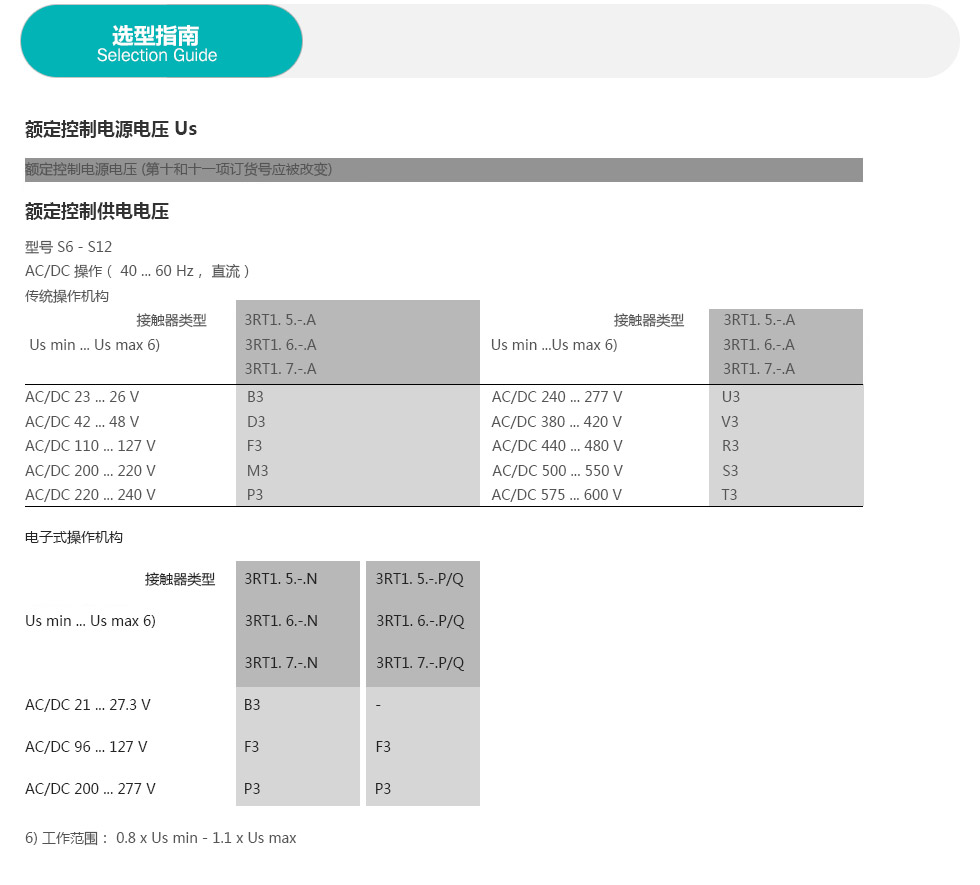Image resolution: width=980 pixels, height=885 pixels.
Task: Click the AC/DC 21 ... 27.3 V row label
Action: pos(88,705)
